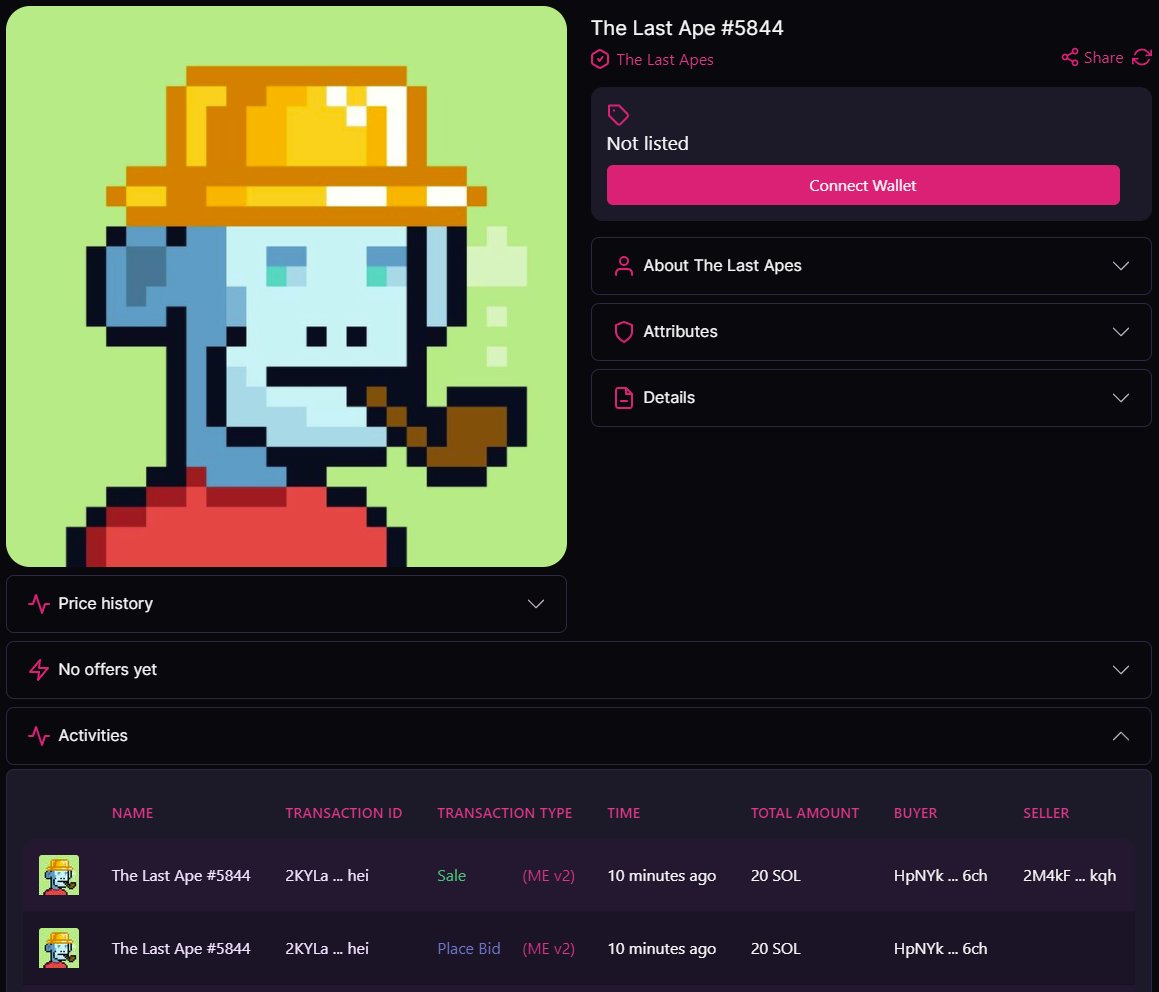Image resolution: width=1159 pixels, height=992 pixels.
Task: Click the document icon beside Details
Action: (x=624, y=398)
